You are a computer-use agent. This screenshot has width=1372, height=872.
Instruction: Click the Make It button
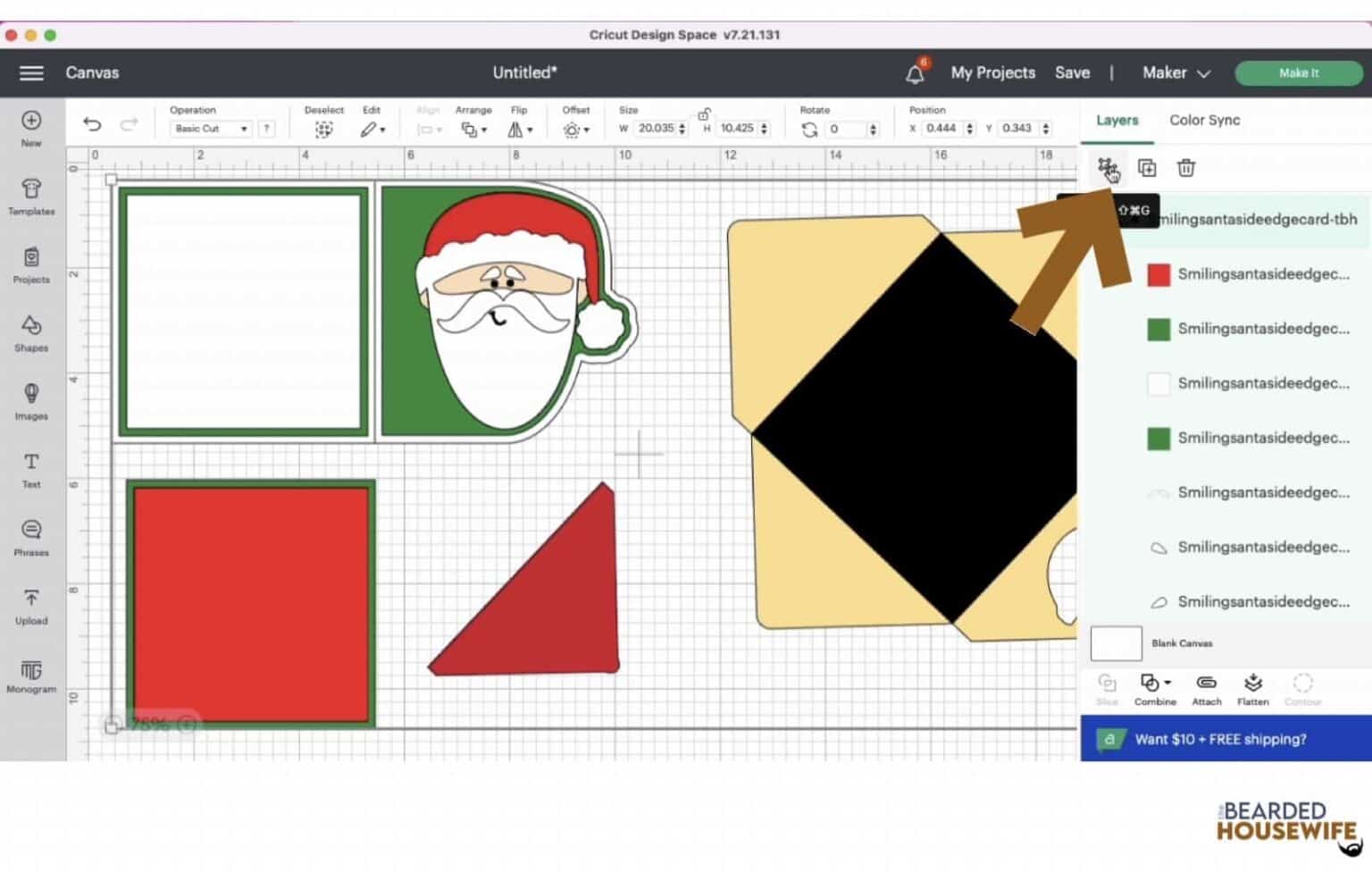tap(1298, 72)
